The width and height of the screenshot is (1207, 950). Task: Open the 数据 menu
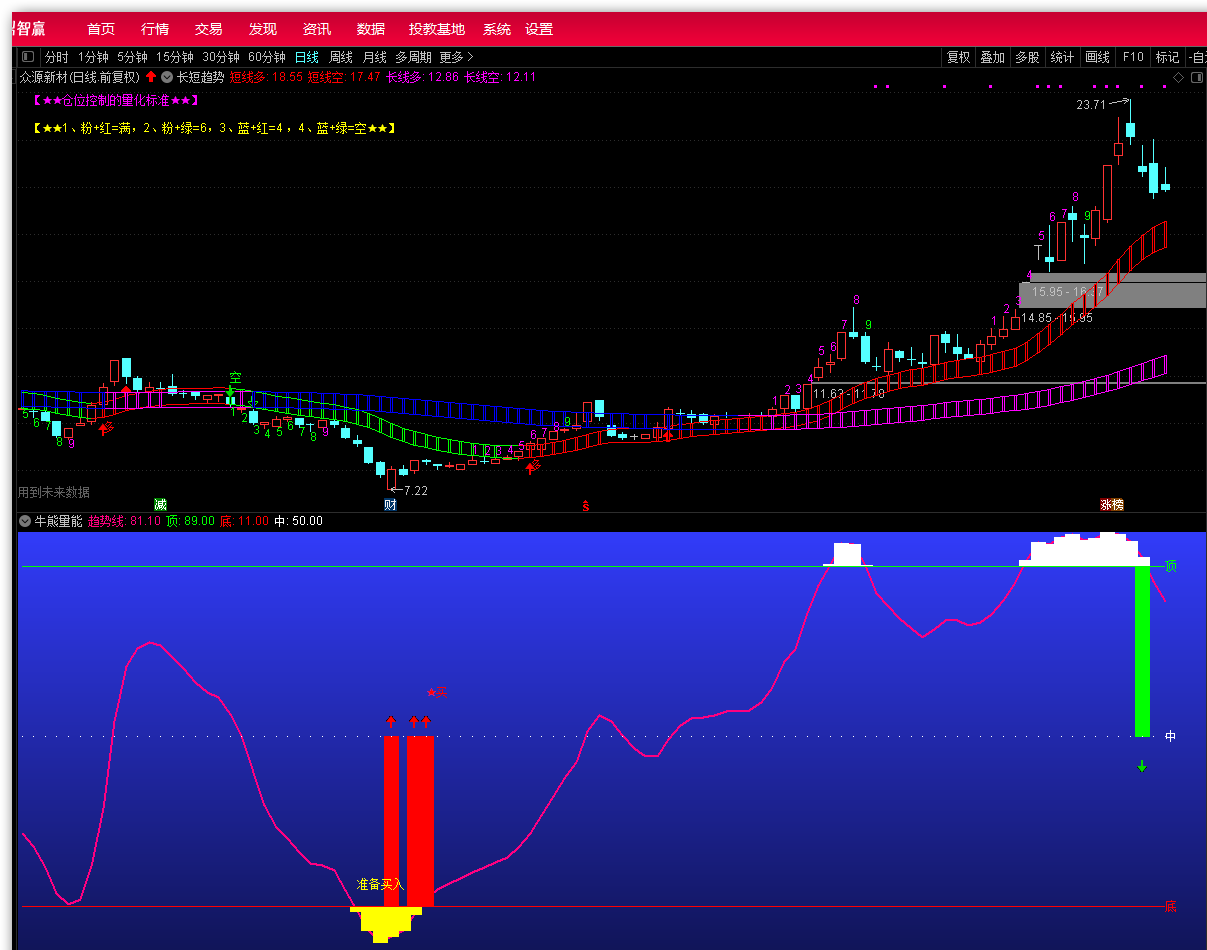[371, 29]
